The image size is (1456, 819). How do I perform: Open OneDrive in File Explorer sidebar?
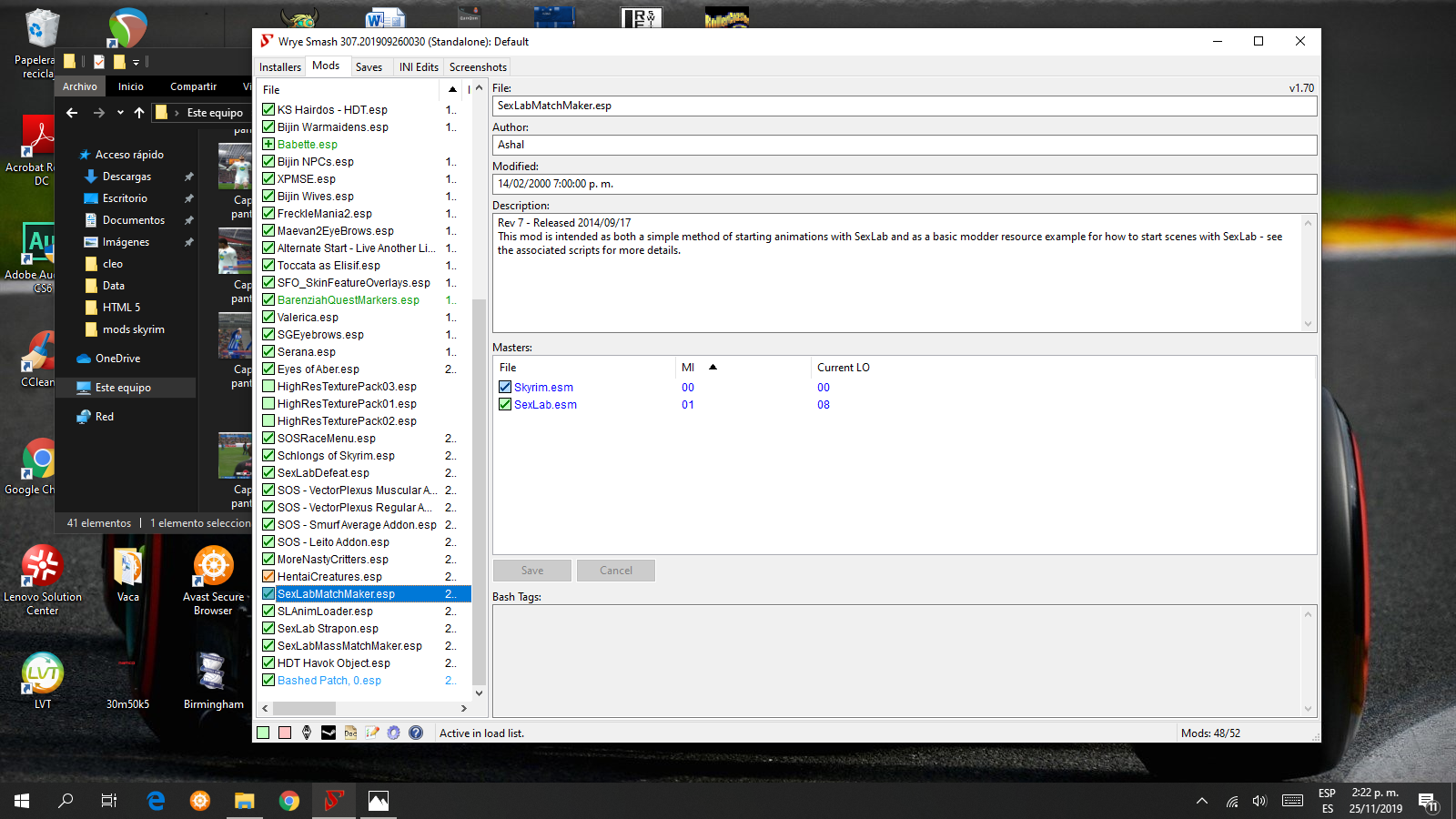pyautogui.click(x=117, y=359)
